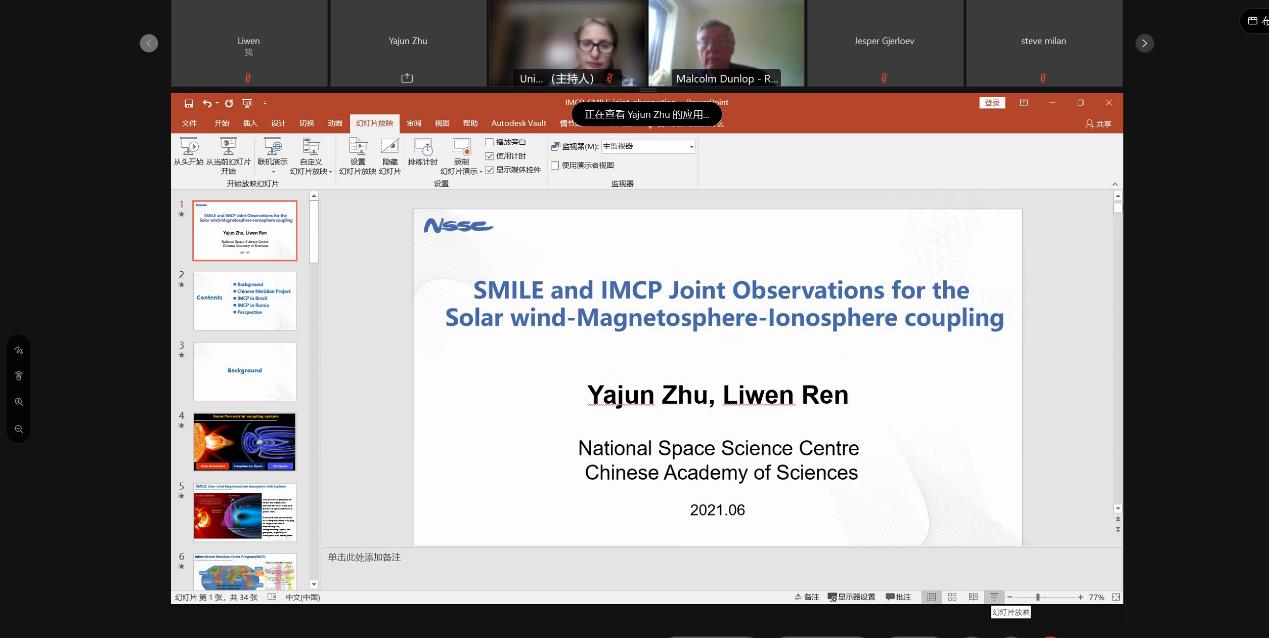Click the Yajun Zhu participant tile

pos(407,43)
